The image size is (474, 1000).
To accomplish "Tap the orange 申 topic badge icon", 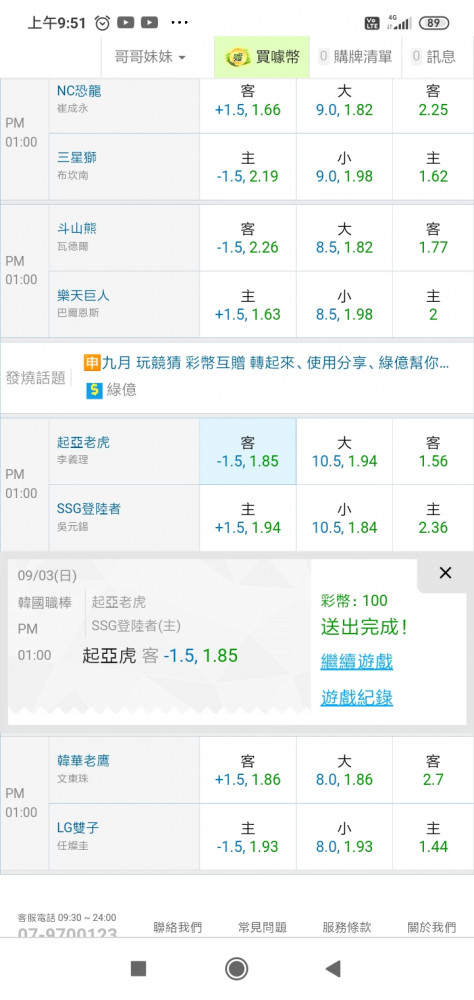I will (x=92, y=363).
